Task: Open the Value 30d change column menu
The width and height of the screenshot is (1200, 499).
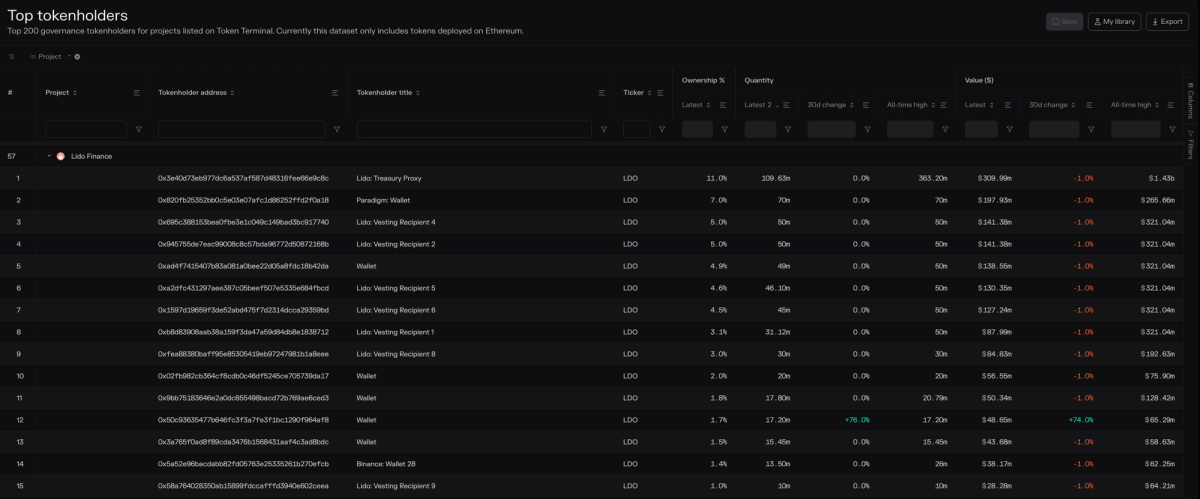Action: (x=1091, y=105)
